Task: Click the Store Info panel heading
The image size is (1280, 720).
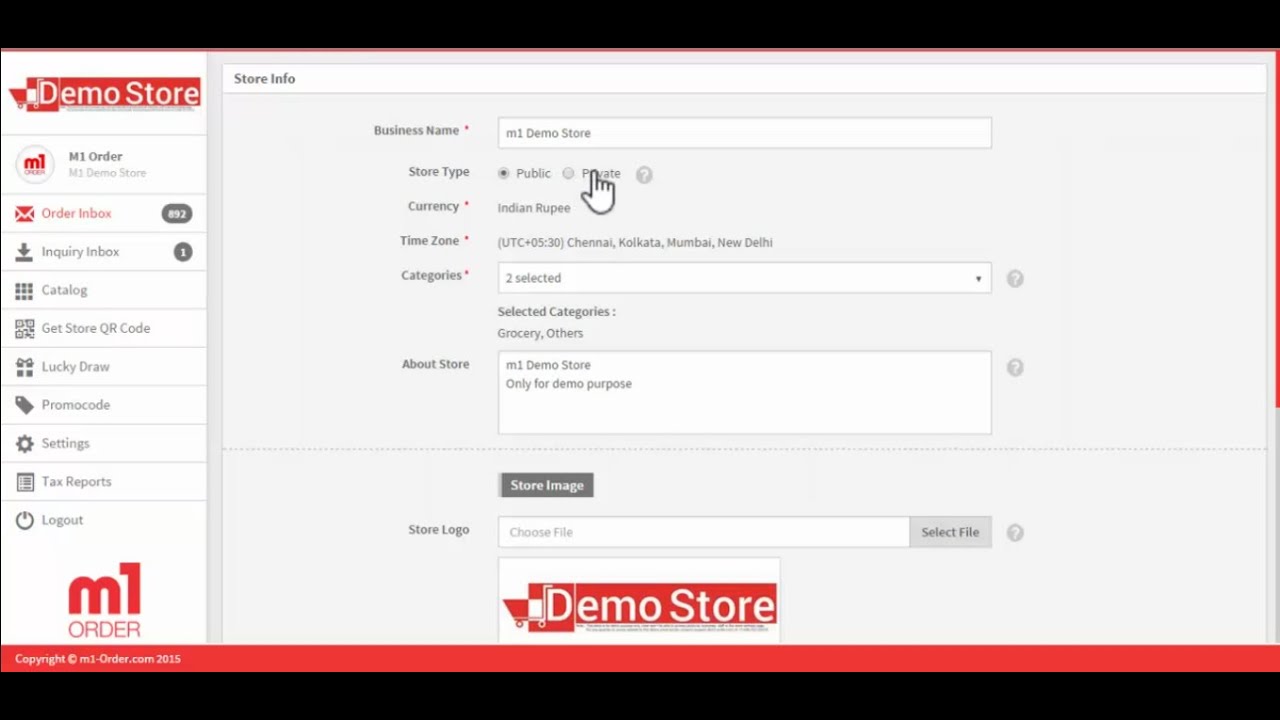Action: (x=265, y=79)
